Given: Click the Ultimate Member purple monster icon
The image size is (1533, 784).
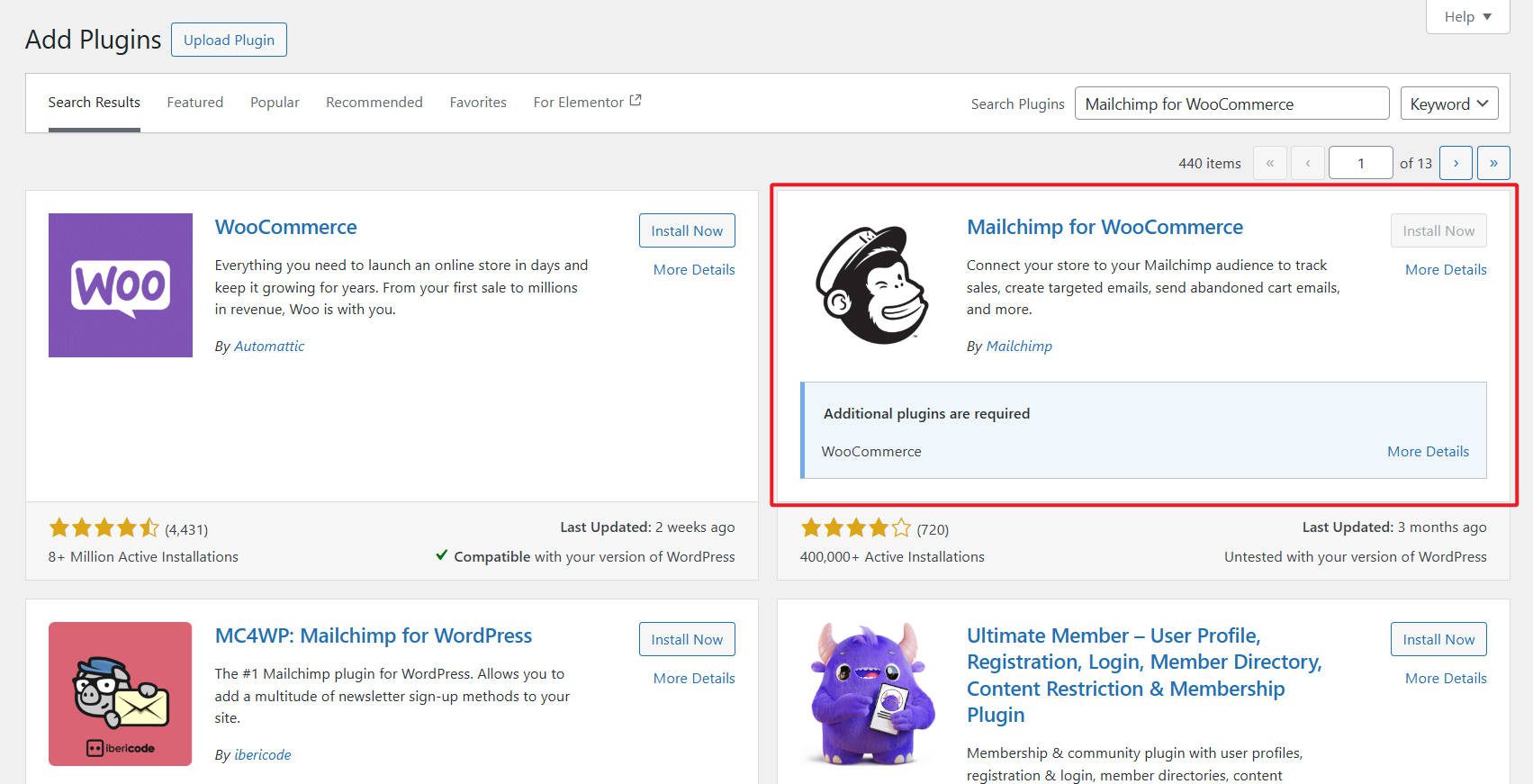Looking at the screenshot, I should point(871,694).
